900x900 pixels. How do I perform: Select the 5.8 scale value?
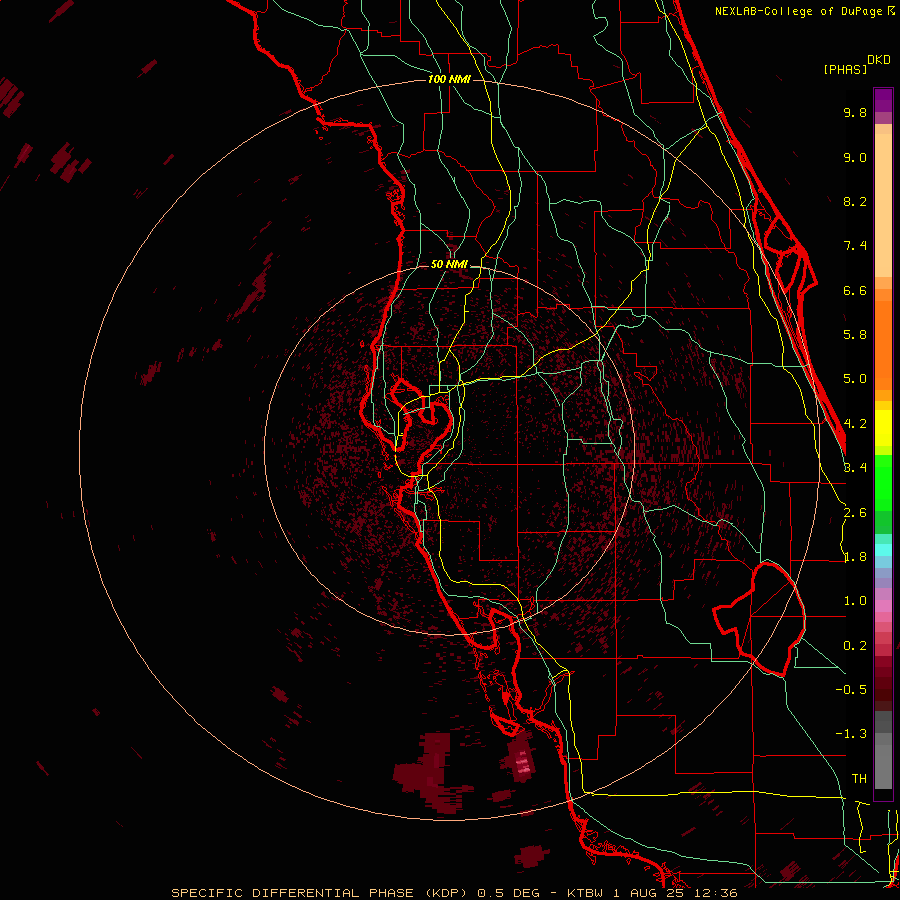coord(855,335)
